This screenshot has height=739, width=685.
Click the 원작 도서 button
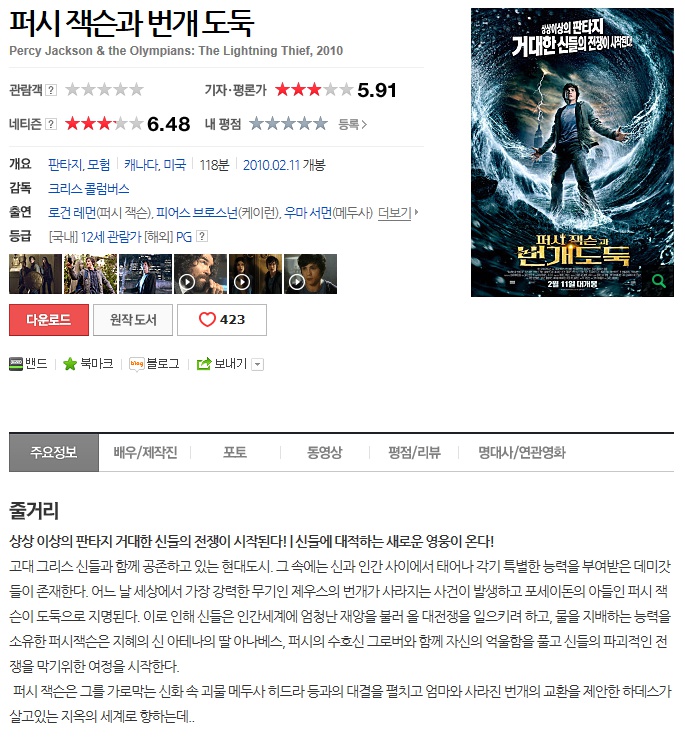point(133,320)
